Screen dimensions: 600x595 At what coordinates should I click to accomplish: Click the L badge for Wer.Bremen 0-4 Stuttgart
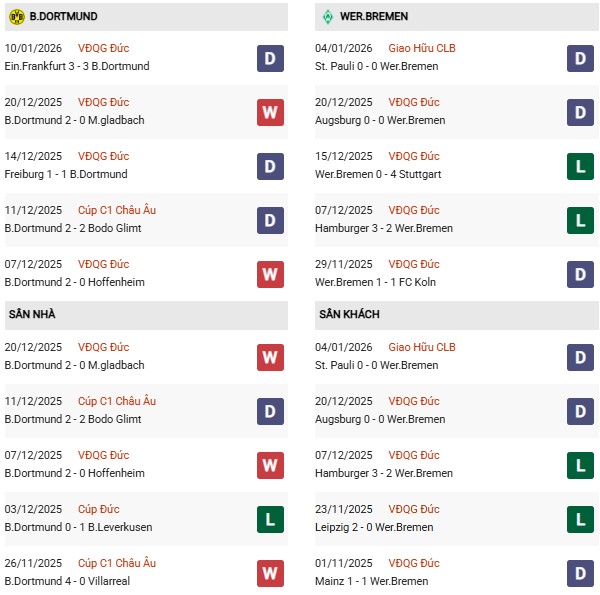[581, 166]
